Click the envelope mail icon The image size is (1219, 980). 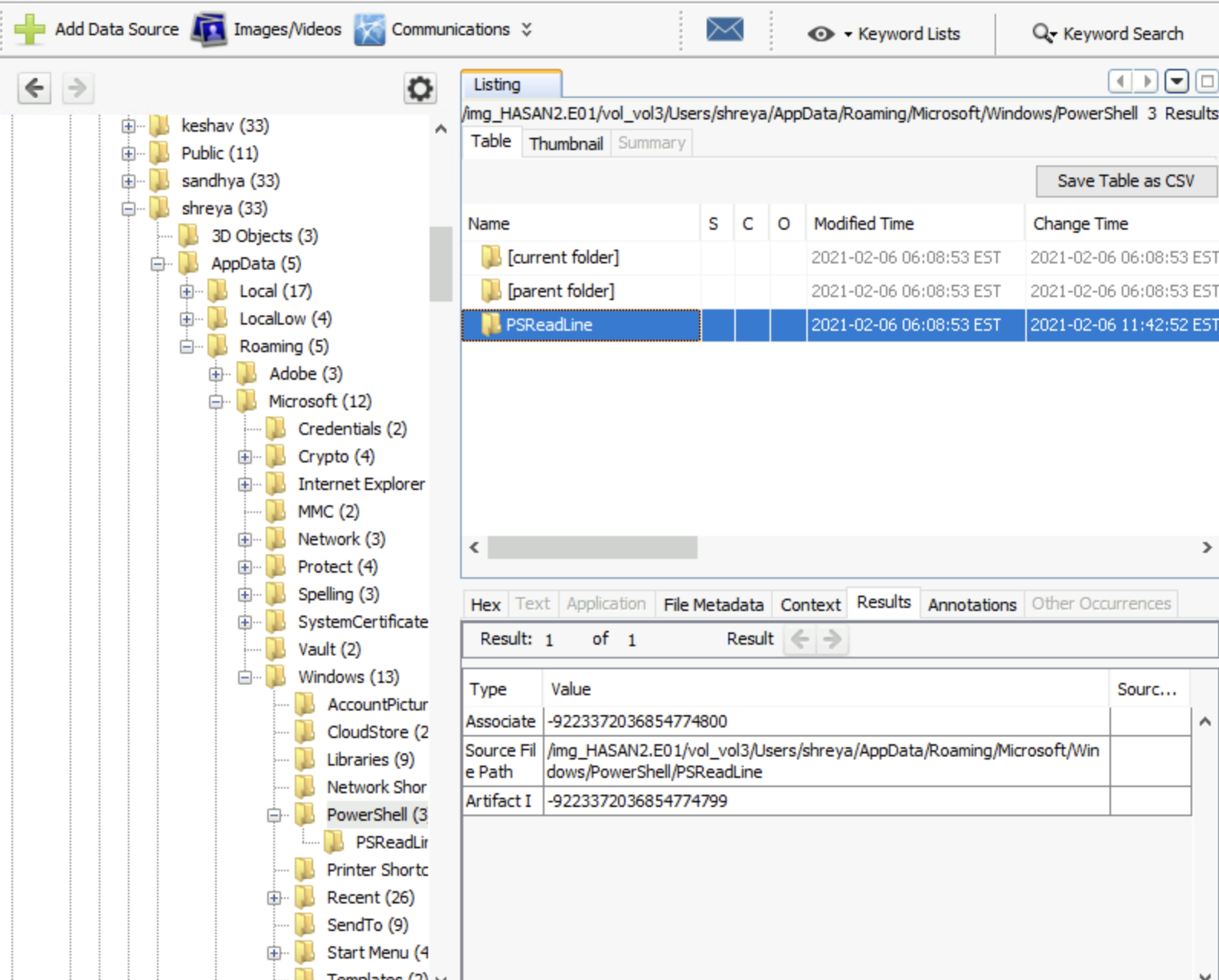[x=724, y=30]
